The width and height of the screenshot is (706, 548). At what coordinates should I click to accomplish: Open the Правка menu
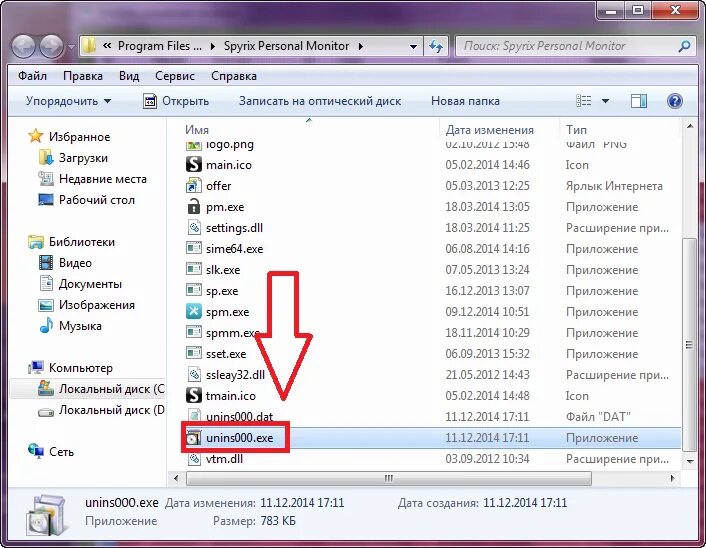click(x=83, y=76)
